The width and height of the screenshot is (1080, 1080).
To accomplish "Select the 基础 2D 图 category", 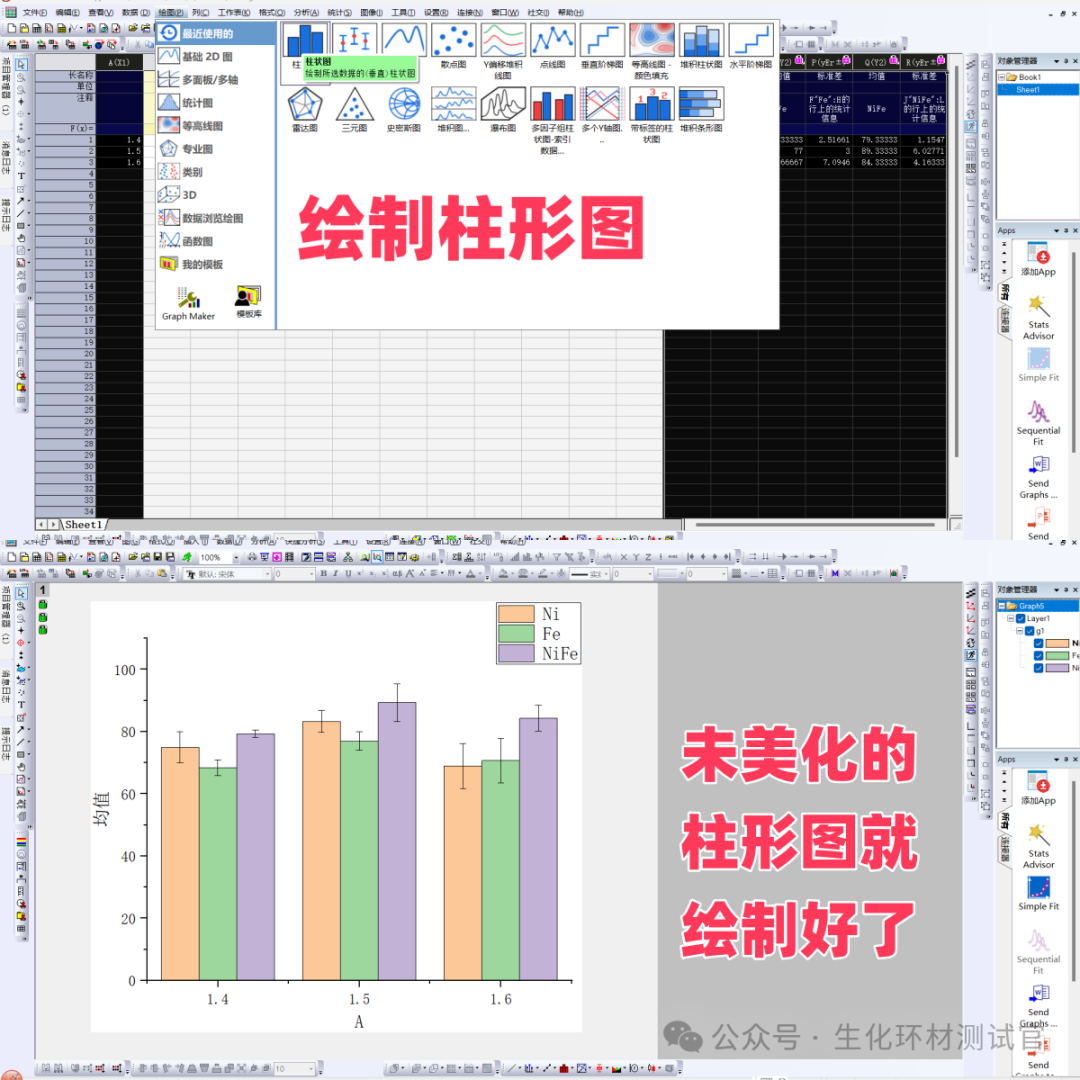I will [x=205, y=56].
